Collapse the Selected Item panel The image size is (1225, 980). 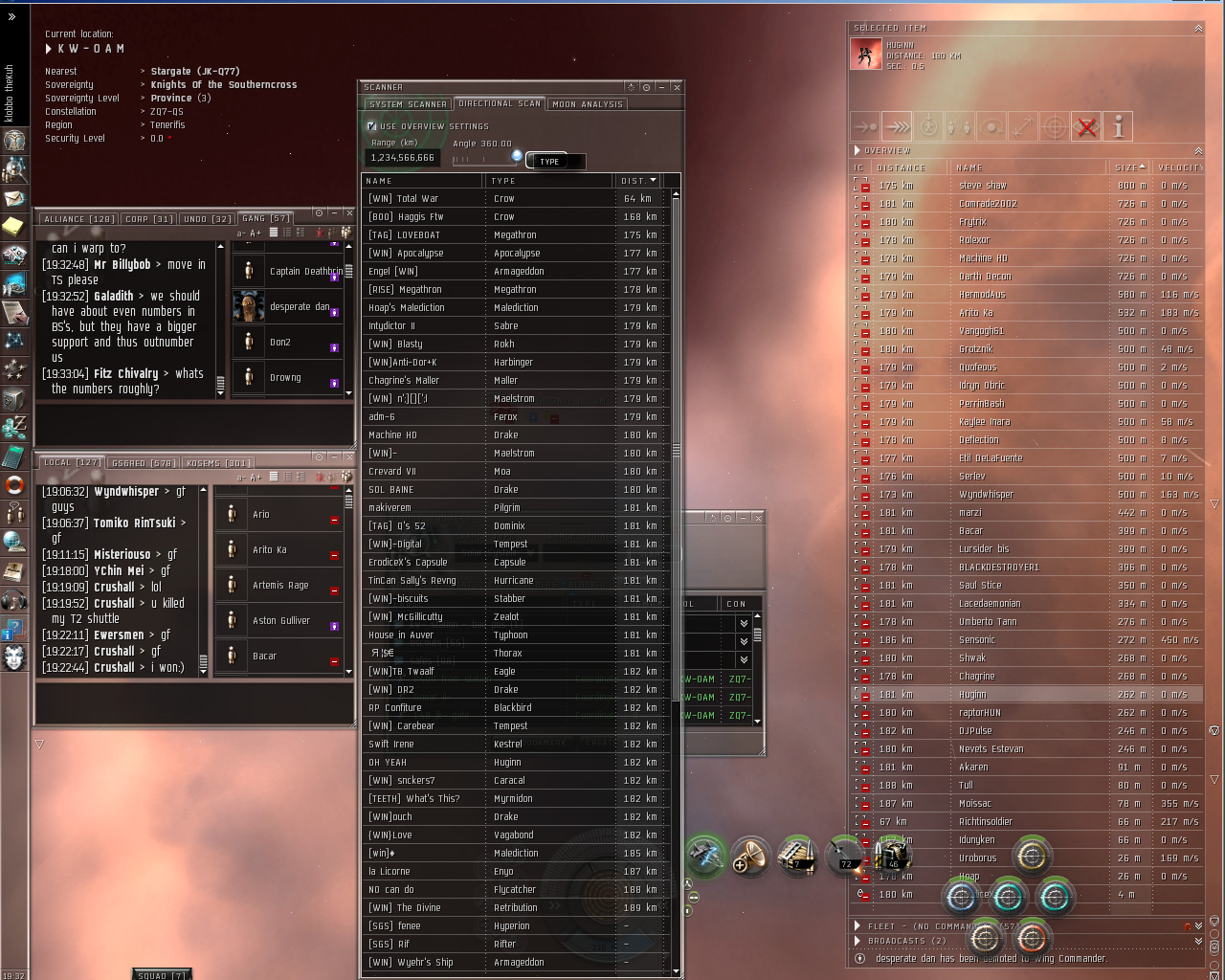click(1198, 29)
